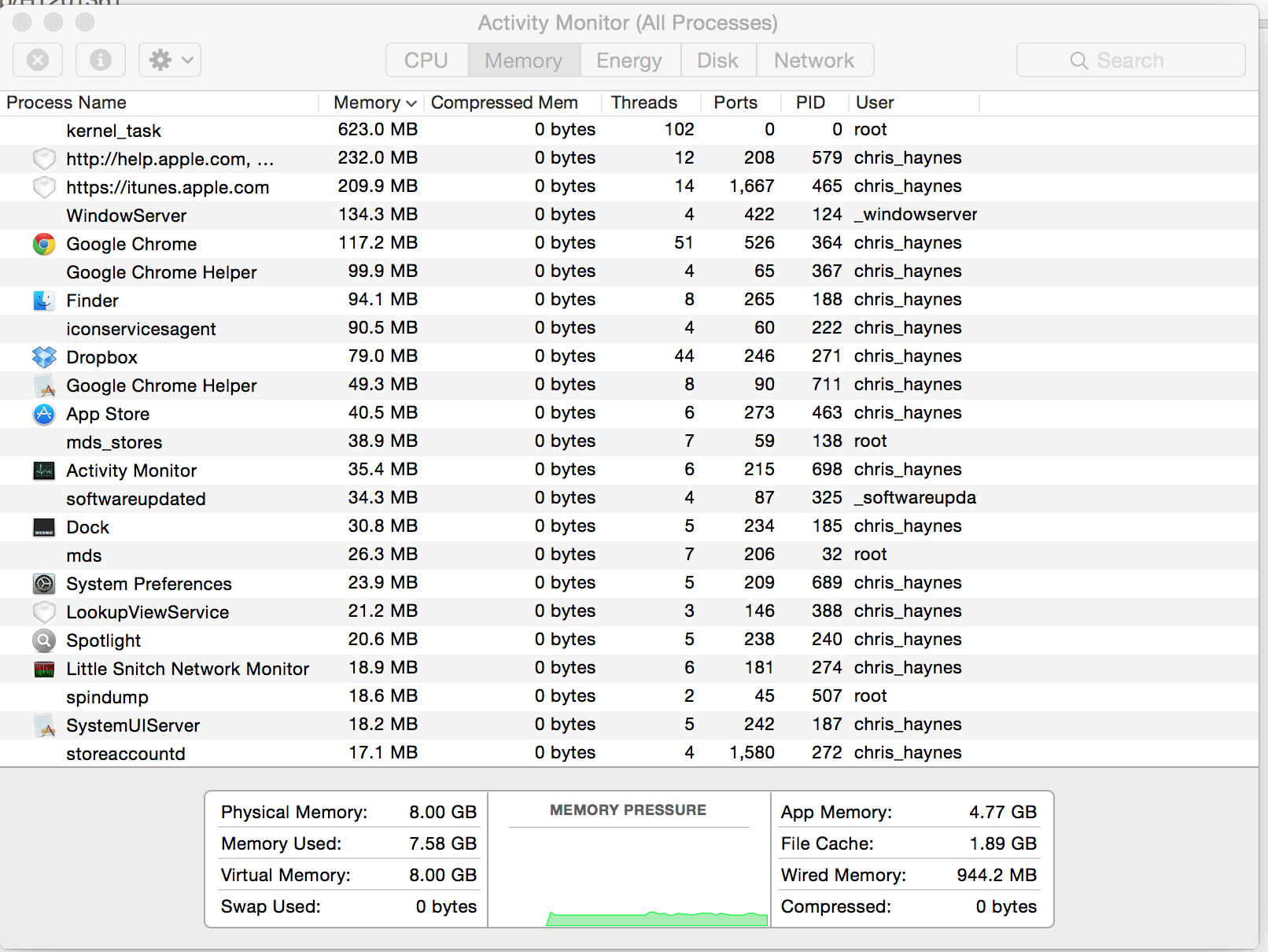This screenshot has height=952, width=1268.
Task: Click the Physical Memory 8.00 GB value
Action: (x=443, y=812)
